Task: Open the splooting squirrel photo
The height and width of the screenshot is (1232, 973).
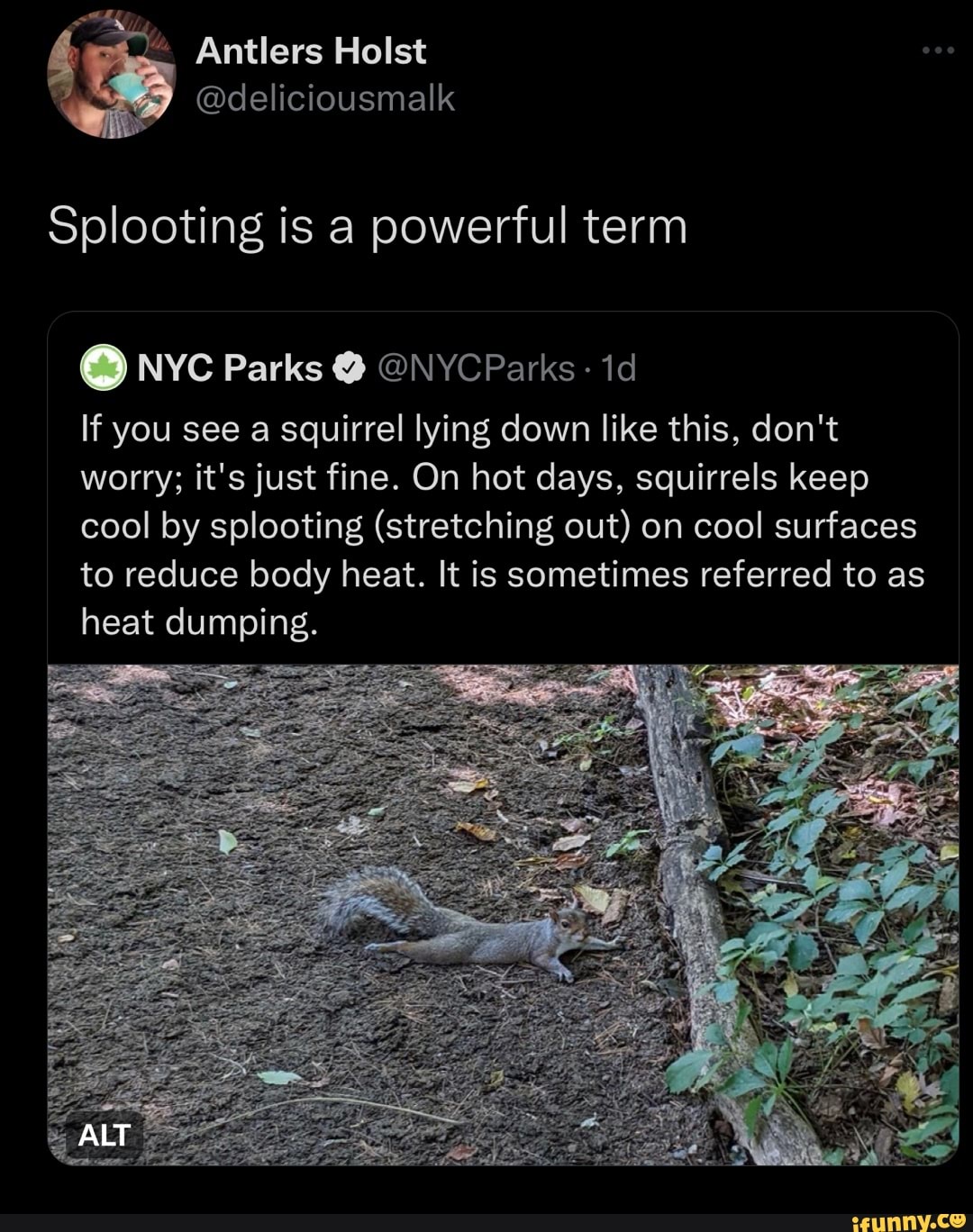Action: (503, 915)
